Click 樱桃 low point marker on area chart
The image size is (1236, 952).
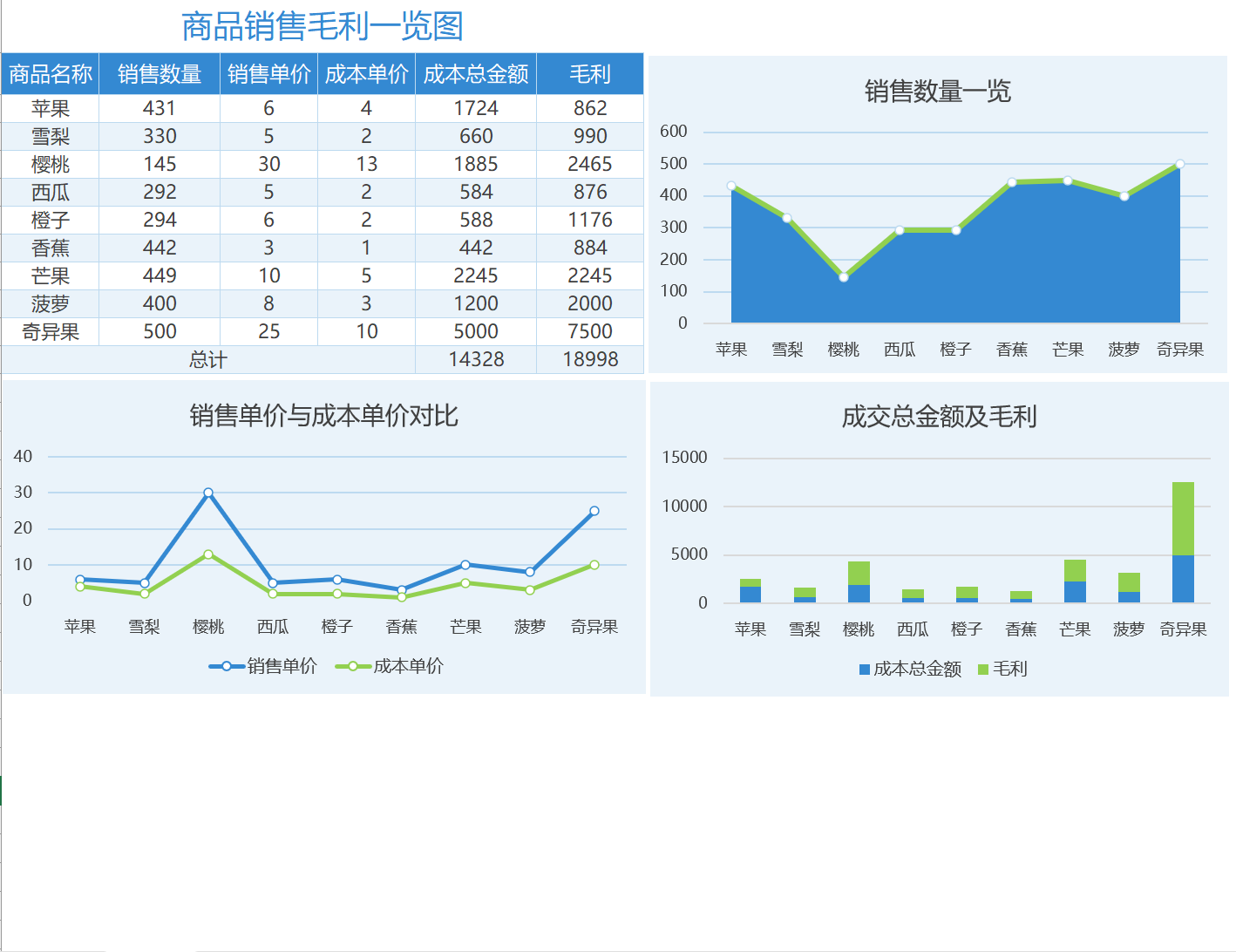coord(844,277)
